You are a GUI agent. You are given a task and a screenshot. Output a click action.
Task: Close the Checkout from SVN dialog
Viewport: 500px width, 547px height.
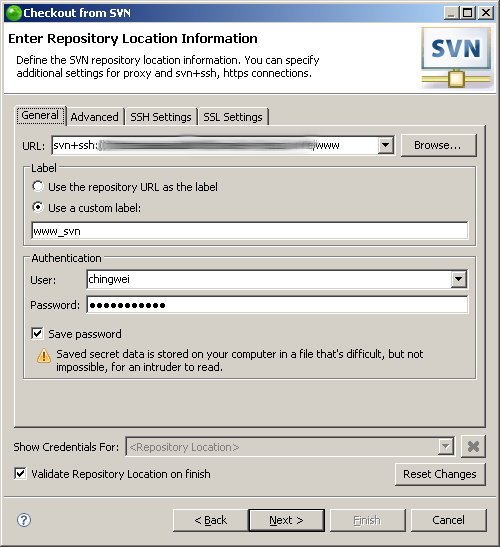[x=485, y=13]
